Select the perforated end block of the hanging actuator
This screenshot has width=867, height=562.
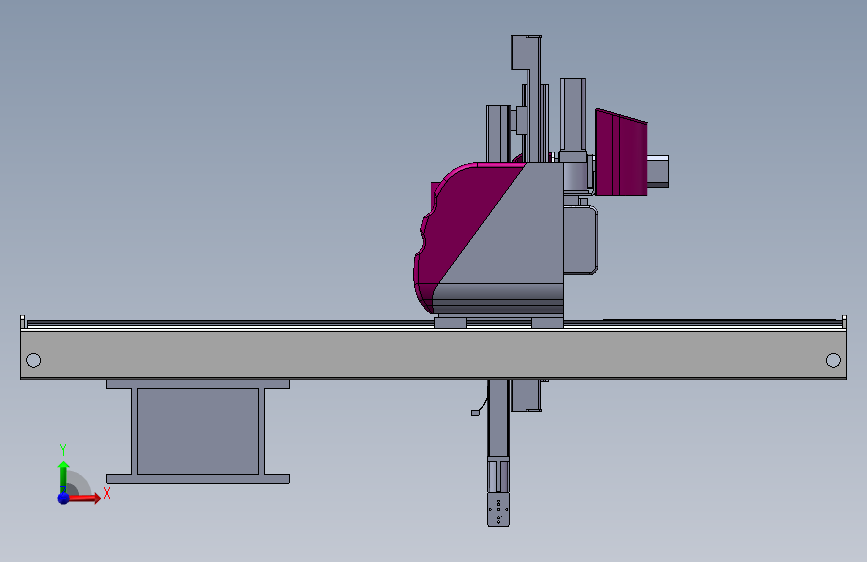pyautogui.click(x=498, y=509)
